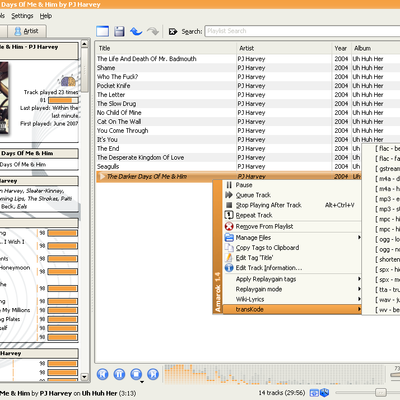
Task: Expand the Manage Files submenu
Action: pos(292,238)
